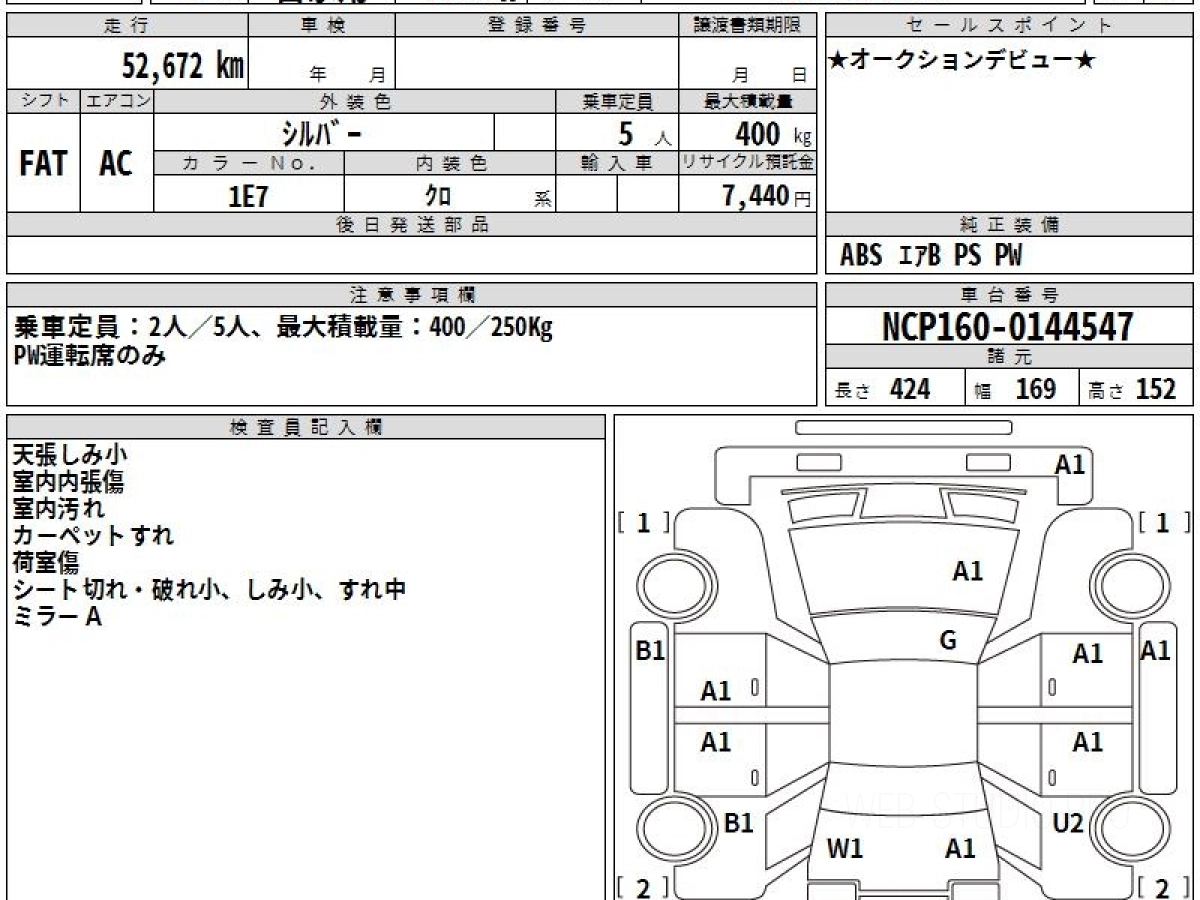Click the left-side [ 1 ] tire marker

(644, 522)
